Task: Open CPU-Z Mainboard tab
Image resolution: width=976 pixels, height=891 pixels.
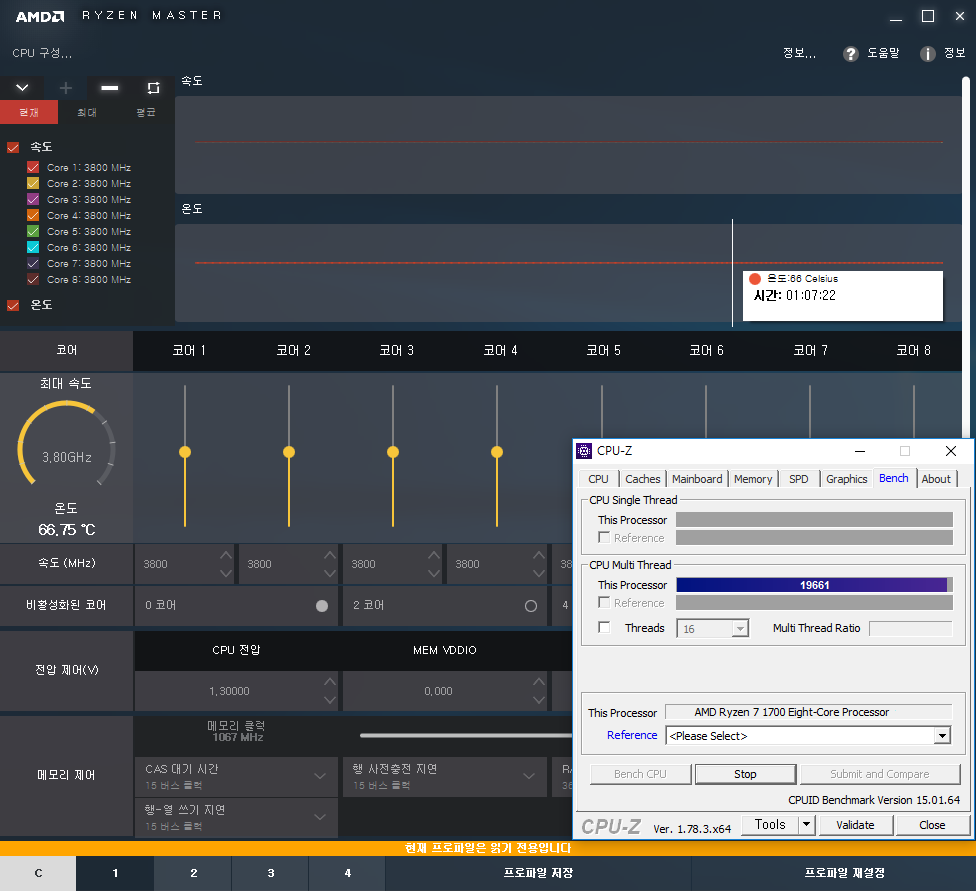Action: (x=697, y=479)
